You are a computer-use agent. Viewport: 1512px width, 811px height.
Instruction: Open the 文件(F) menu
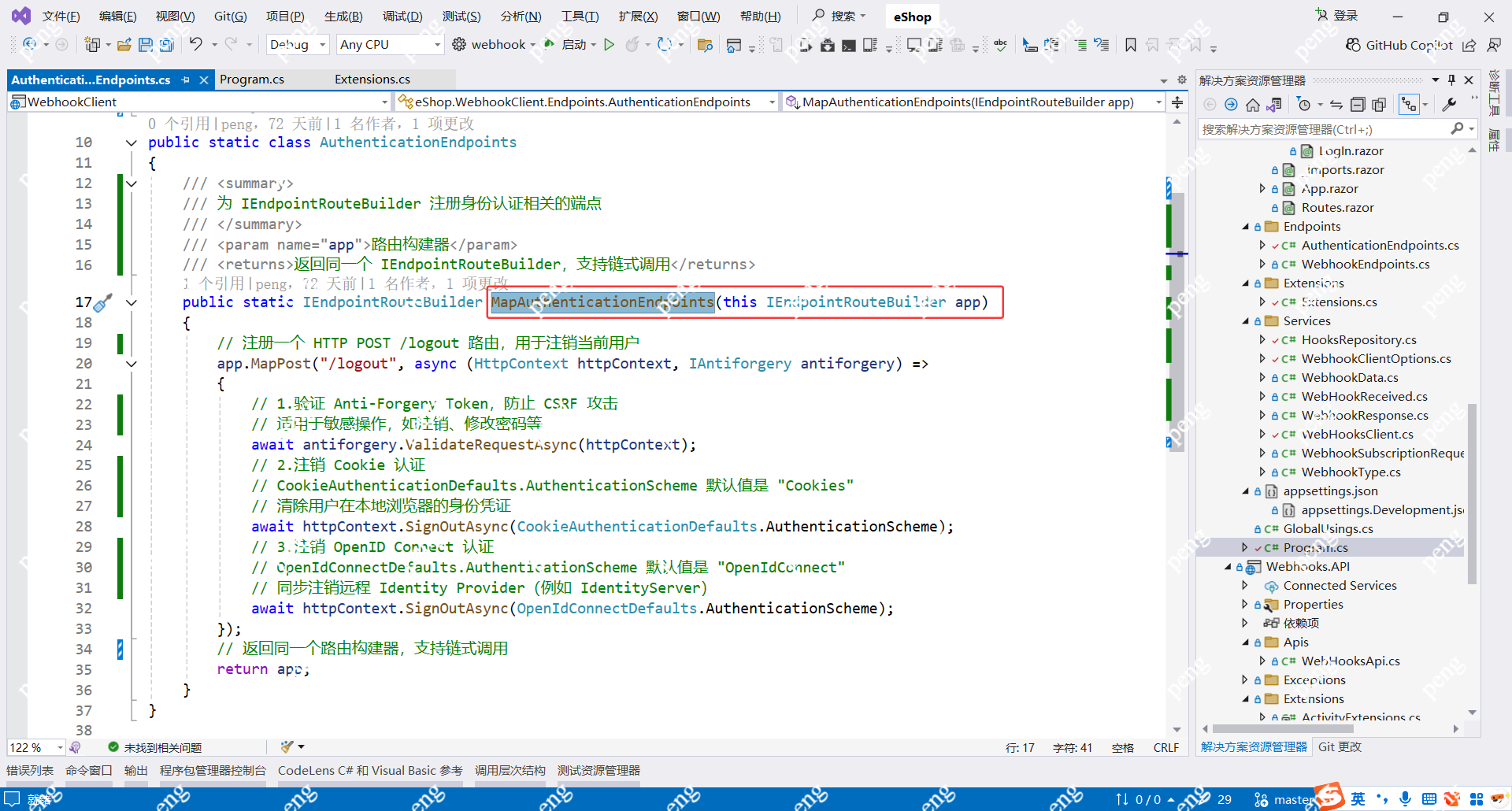(x=61, y=16)
